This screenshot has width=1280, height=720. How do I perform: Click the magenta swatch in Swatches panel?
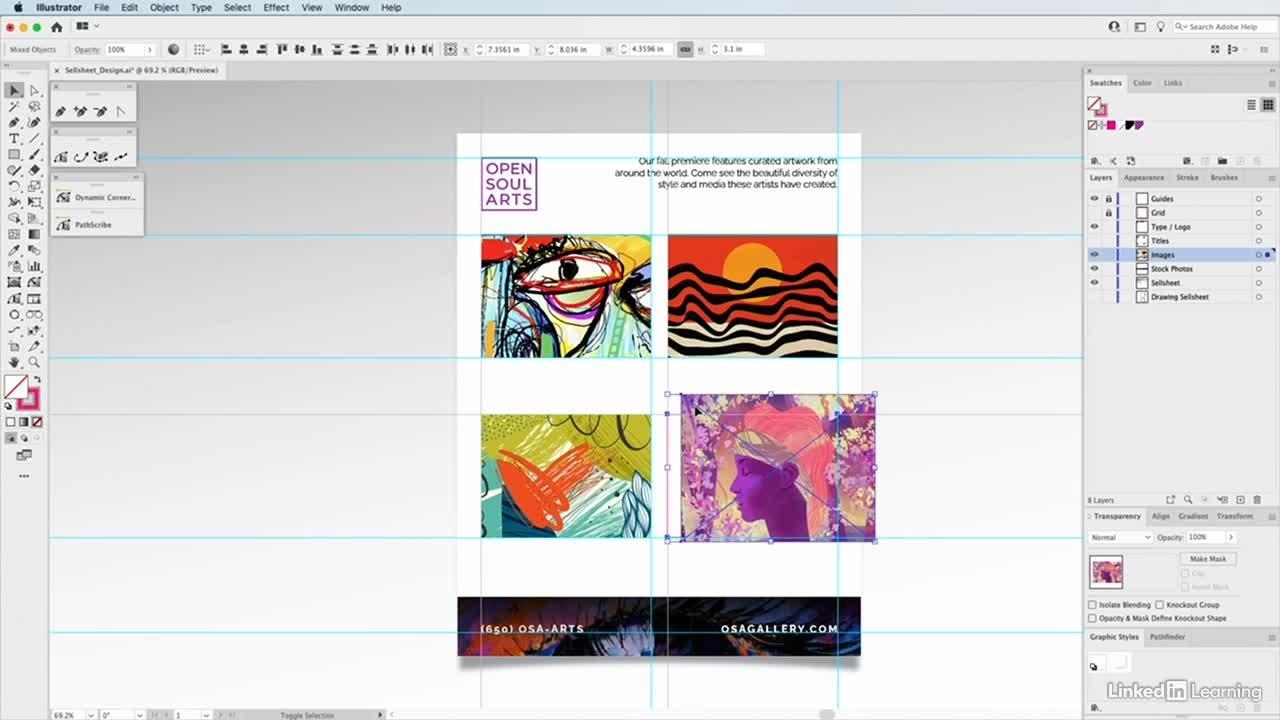[x=1111, y=125]
